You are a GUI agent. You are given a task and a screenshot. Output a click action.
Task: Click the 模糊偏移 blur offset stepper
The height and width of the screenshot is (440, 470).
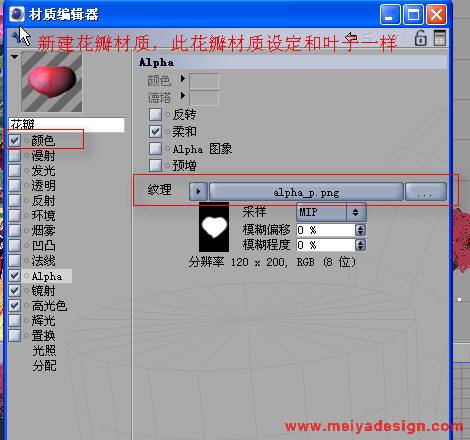(360, 230)
